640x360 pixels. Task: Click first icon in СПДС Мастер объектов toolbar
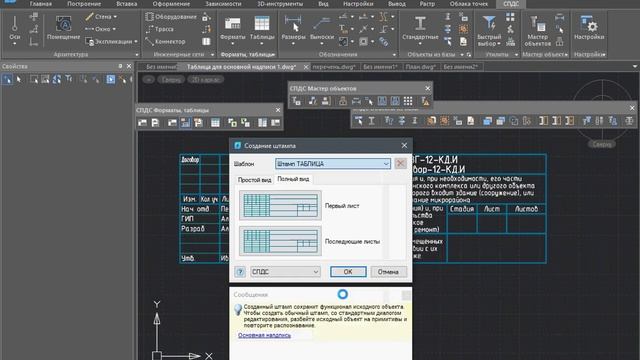297,101
